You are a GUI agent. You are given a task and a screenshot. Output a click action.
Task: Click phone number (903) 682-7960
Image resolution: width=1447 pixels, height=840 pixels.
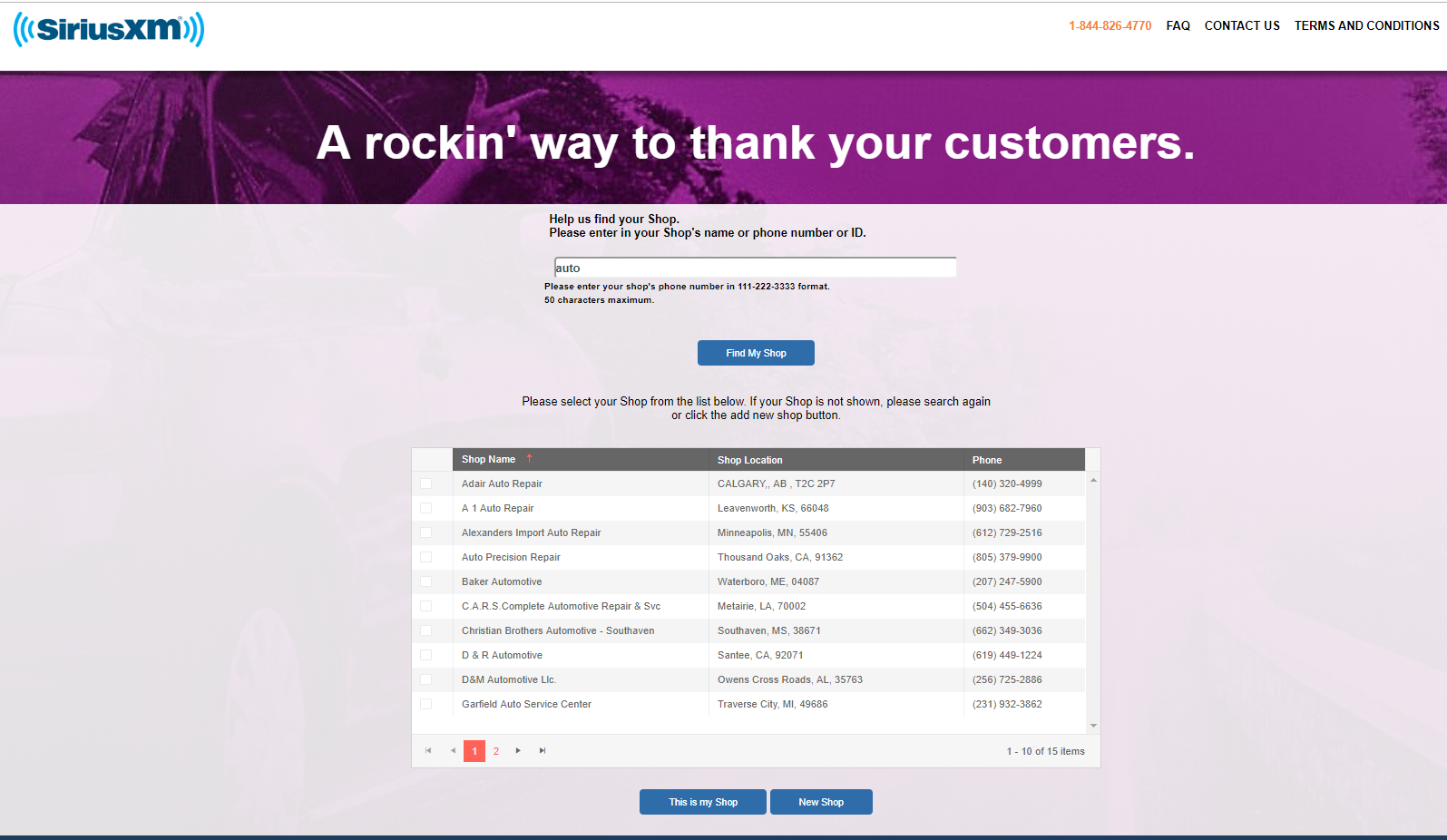[1007, 508]
